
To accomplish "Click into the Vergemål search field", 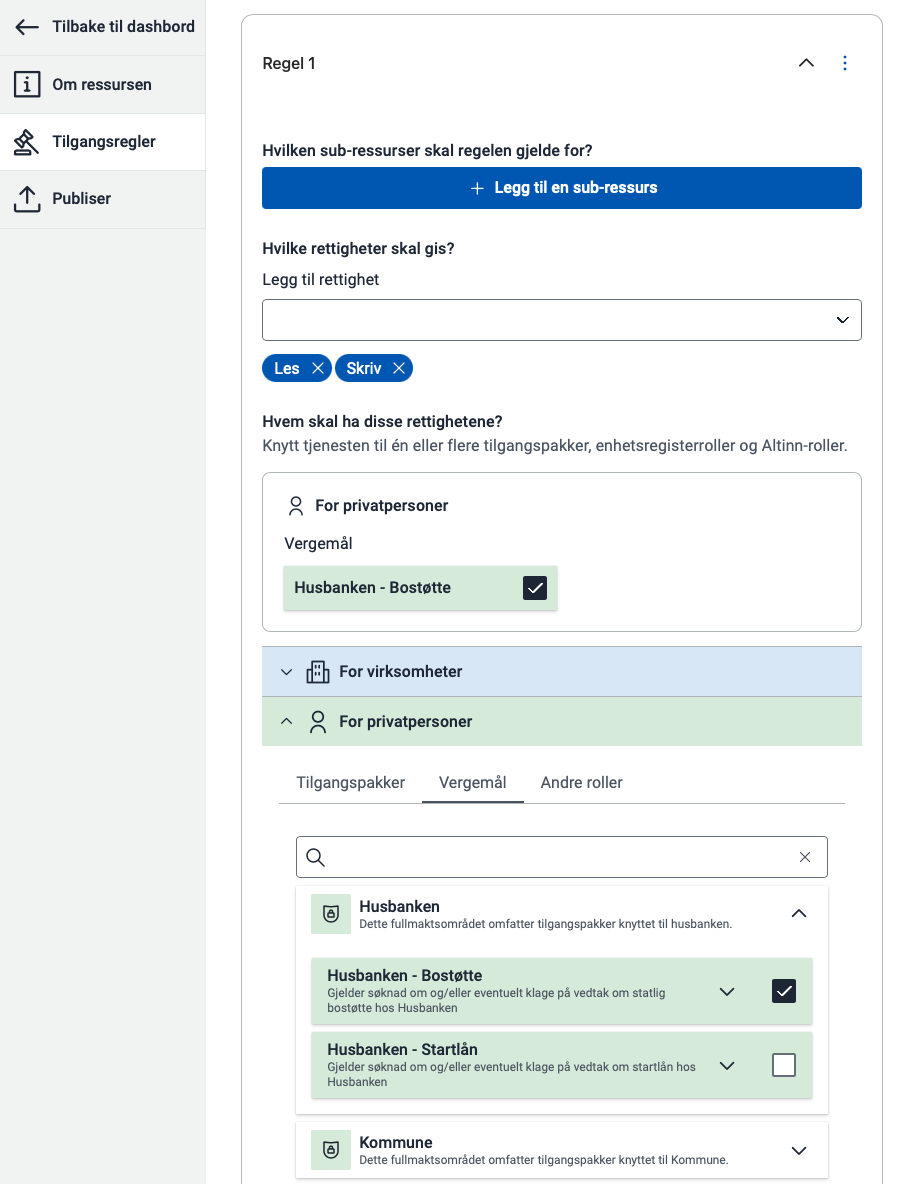I will tap(560, 857).
